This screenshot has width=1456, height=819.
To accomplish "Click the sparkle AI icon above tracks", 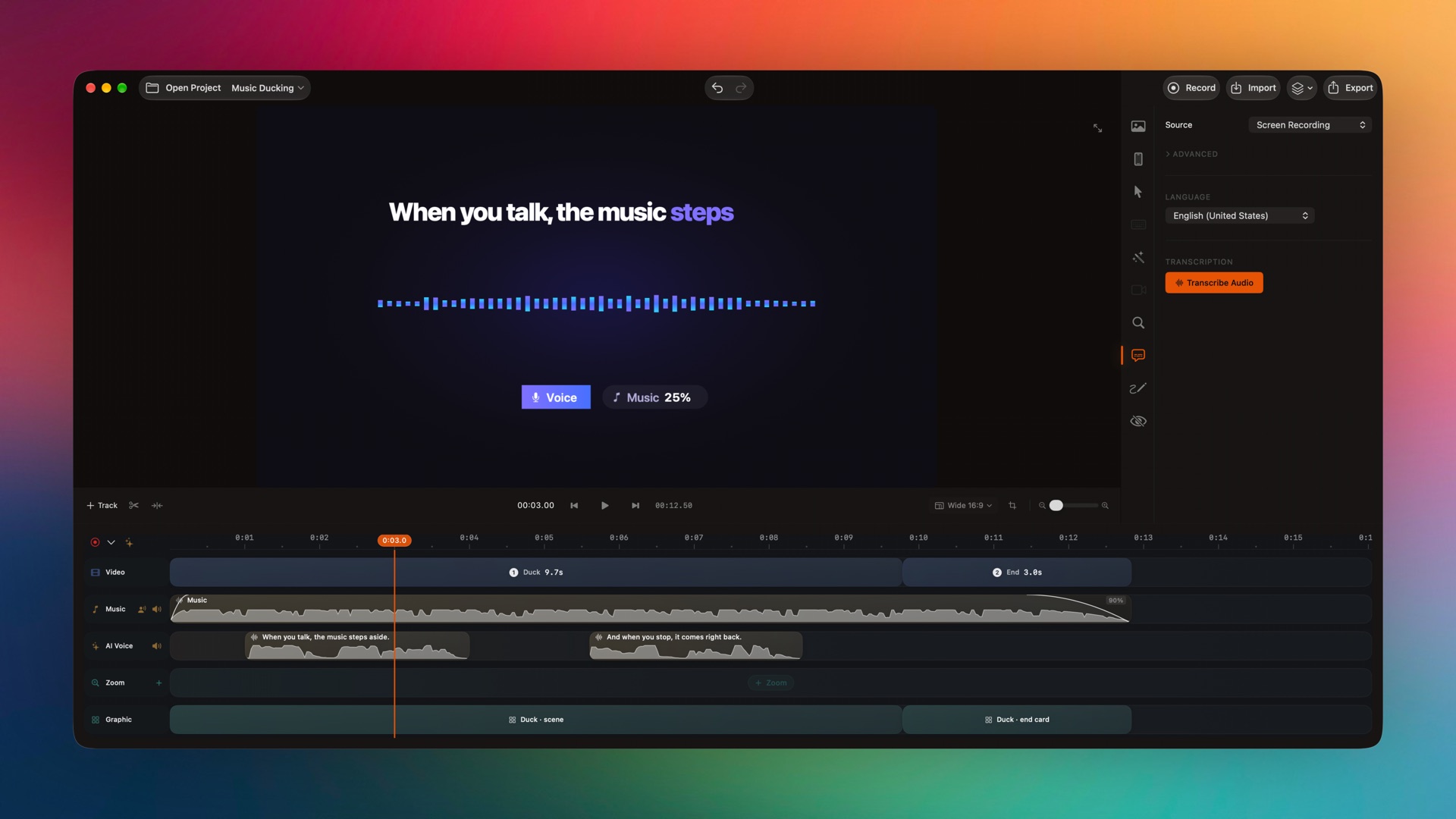I will click(129, 542).
